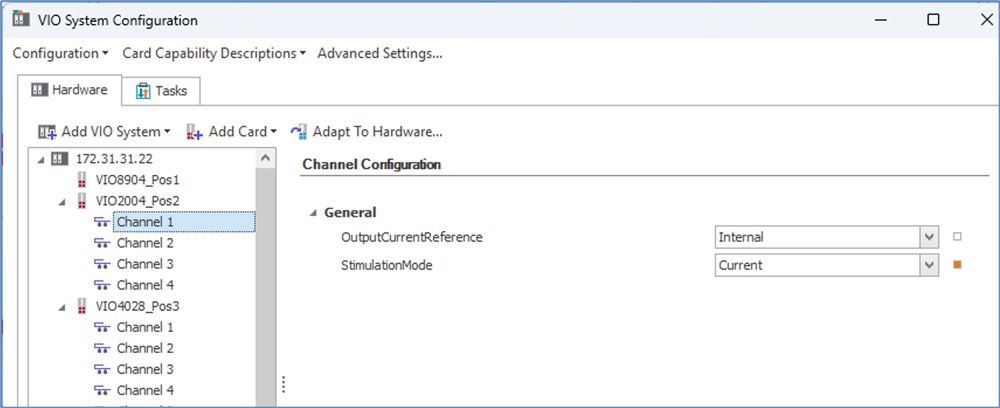Click the tree scrollbar up arrow
Image resolution: width=1000 pixels, height=408 pixels.
266,158
